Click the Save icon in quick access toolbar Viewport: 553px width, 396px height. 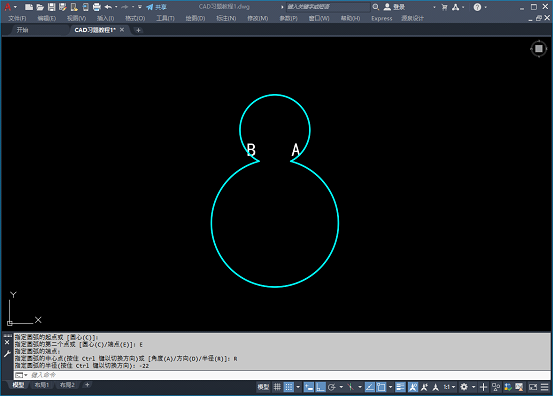tap(51, 7)
